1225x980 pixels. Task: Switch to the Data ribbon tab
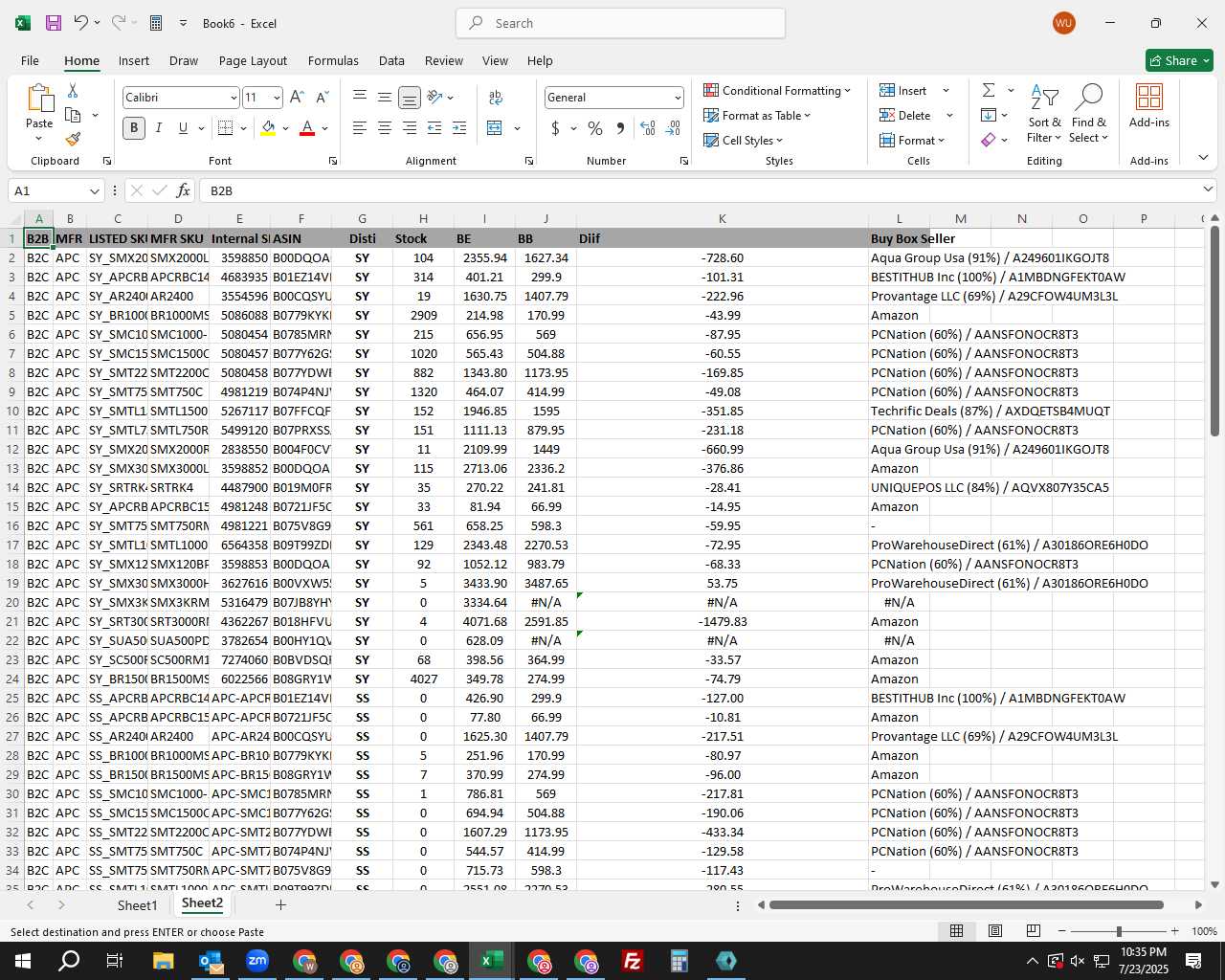pos(391,60)
